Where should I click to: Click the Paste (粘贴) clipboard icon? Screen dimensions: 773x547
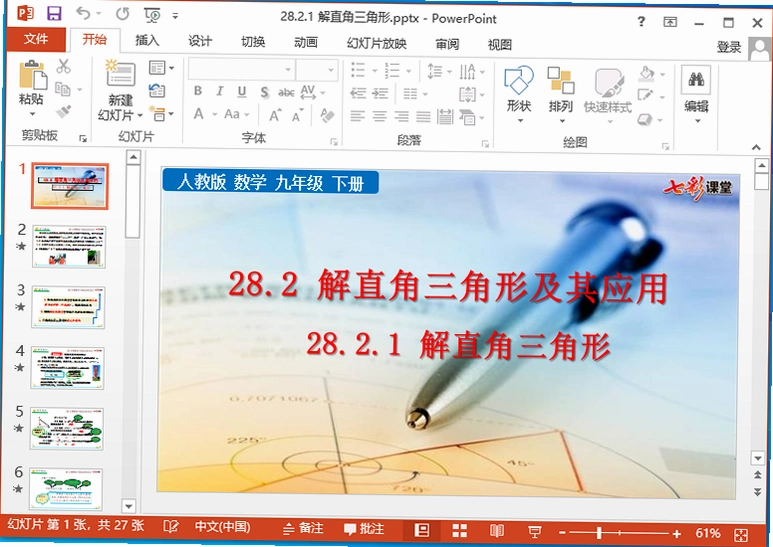[x=32, y=75]
